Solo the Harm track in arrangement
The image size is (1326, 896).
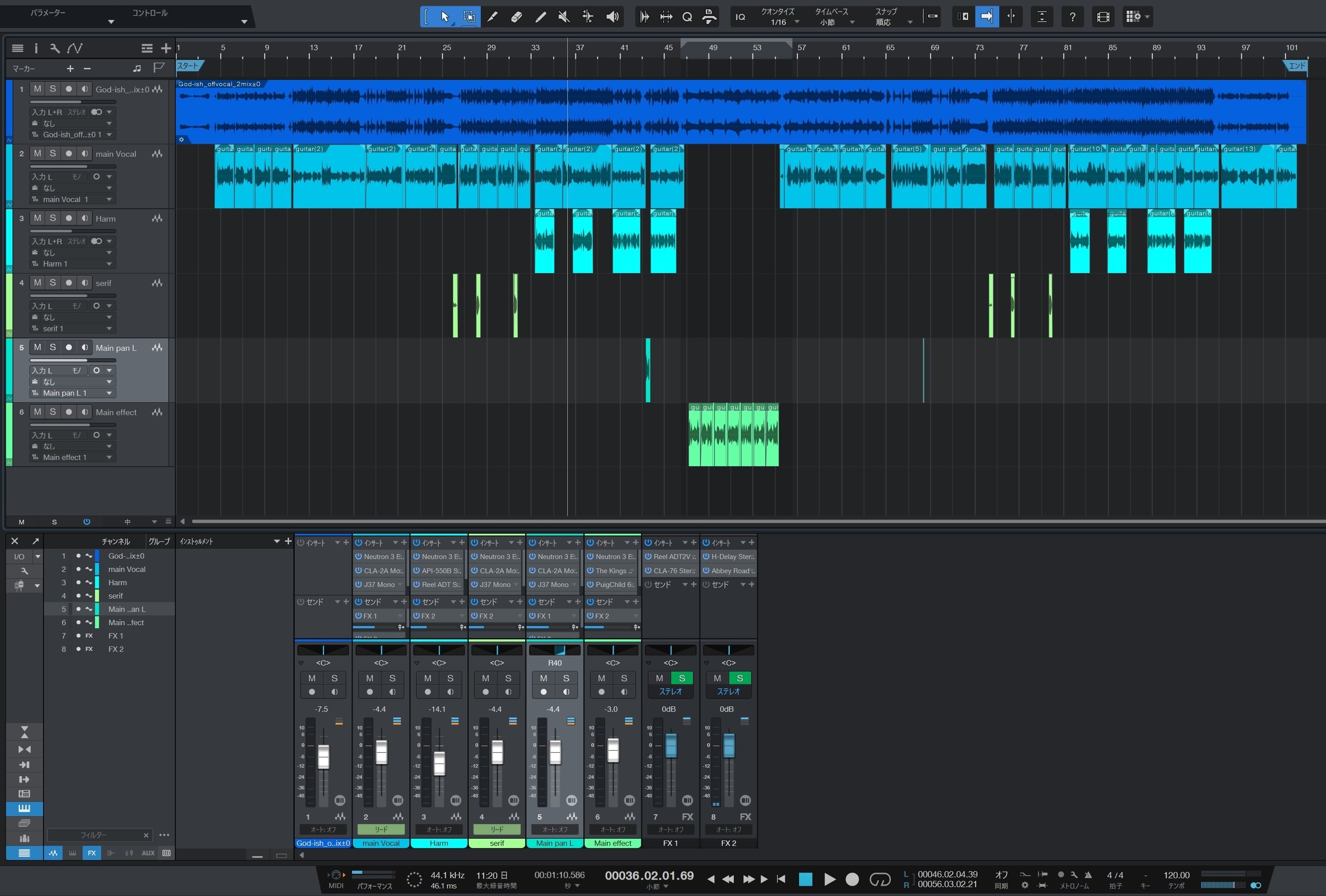[52, 218]
